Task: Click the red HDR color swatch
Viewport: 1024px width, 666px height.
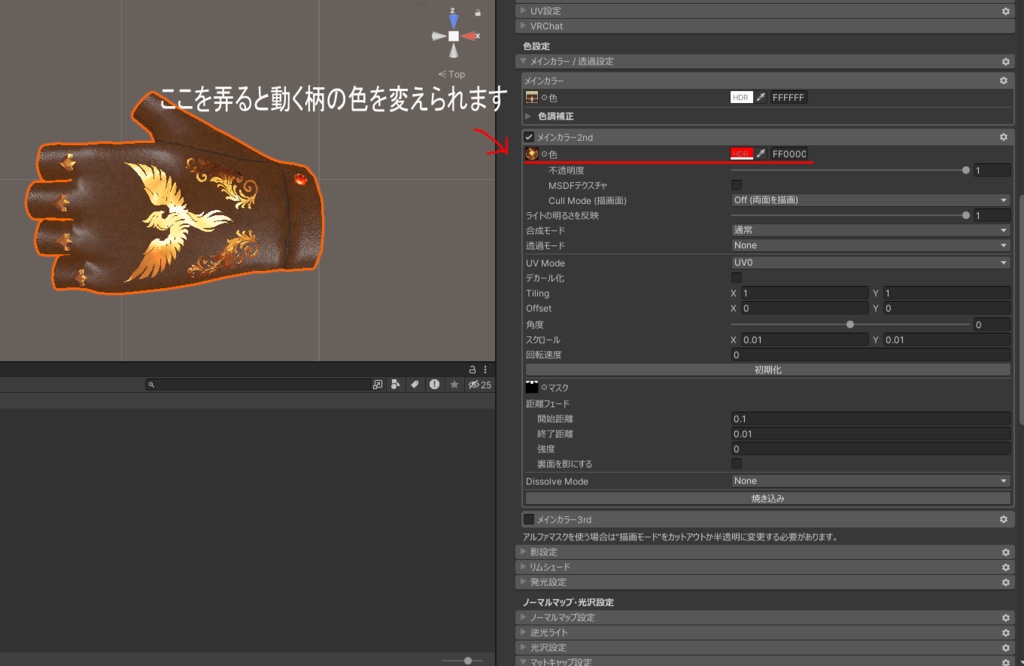Action: 741,154
